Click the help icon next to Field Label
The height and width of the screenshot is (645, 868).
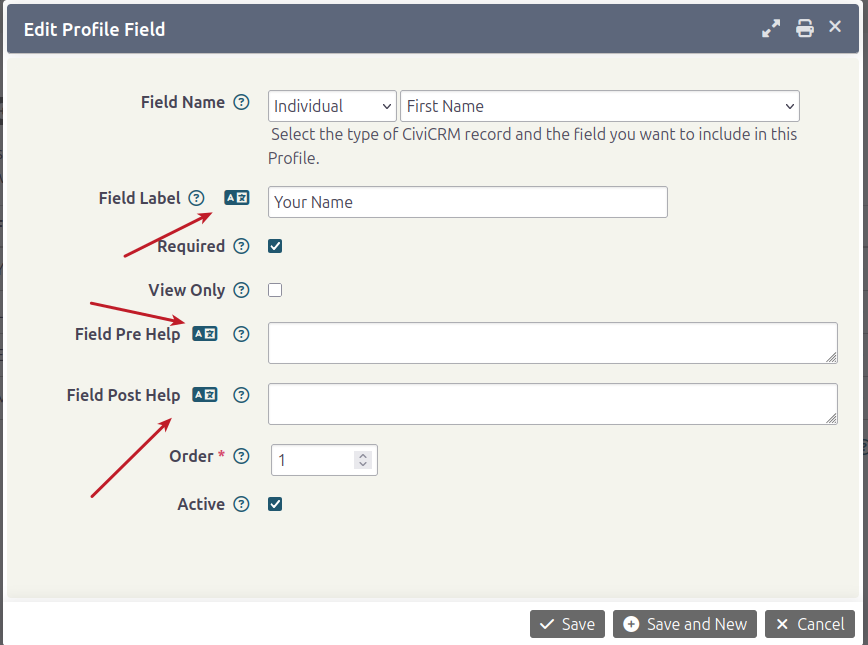point(196,198)
